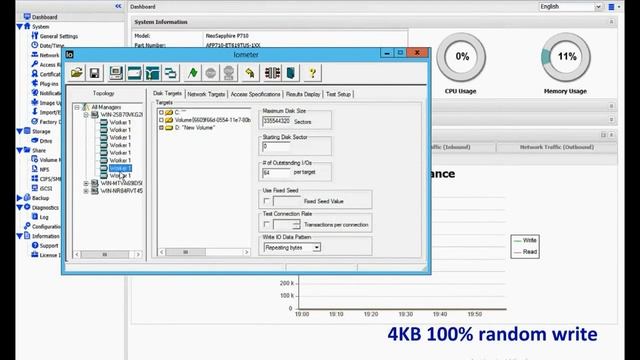Open a test configuration file in Iometer

tap(77, 73)
